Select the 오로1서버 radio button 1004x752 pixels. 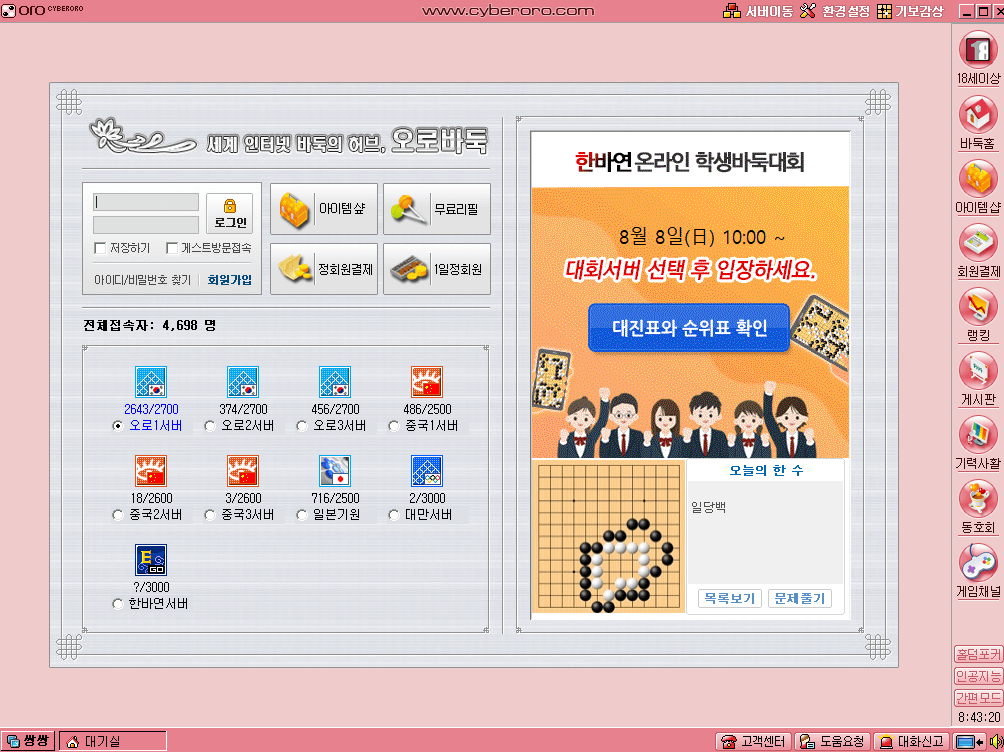click(117, 425)
